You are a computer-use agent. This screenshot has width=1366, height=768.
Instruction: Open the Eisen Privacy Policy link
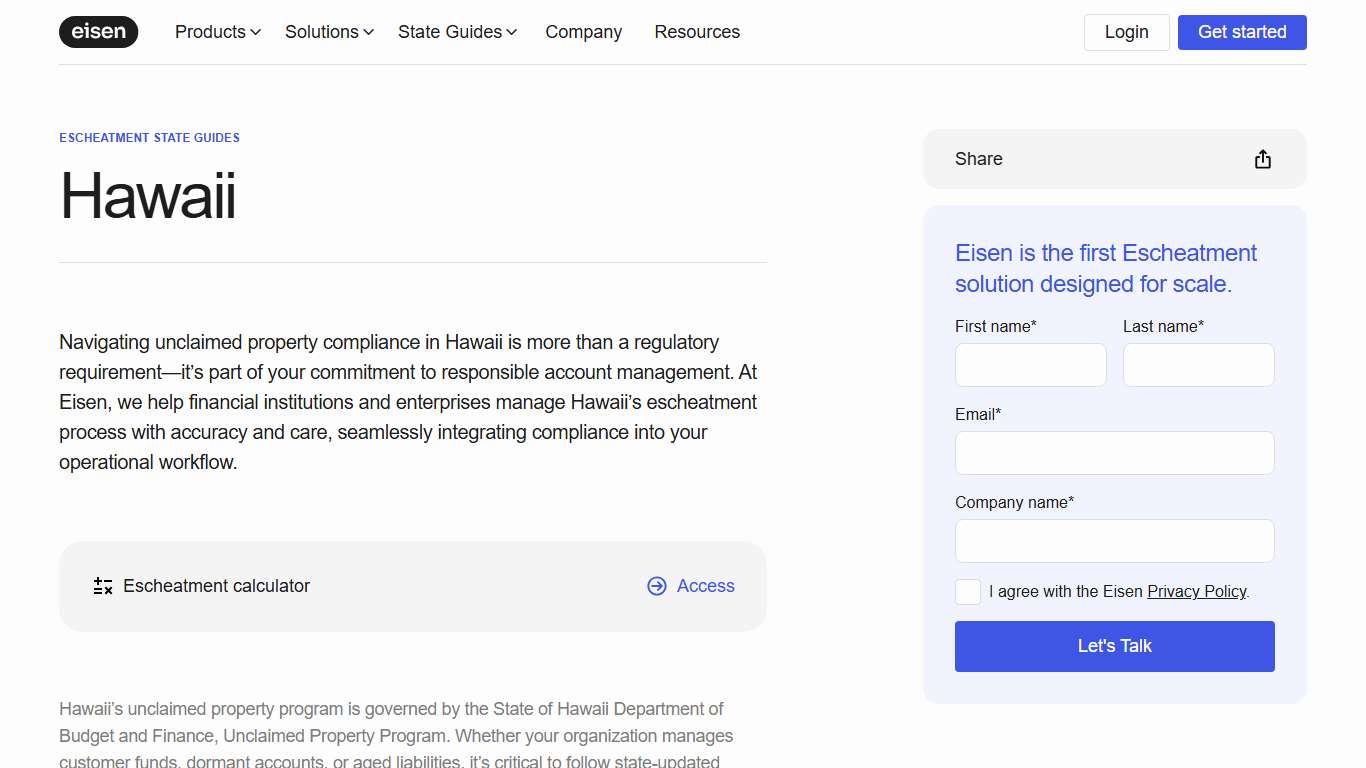click(x=1196, y=592)
